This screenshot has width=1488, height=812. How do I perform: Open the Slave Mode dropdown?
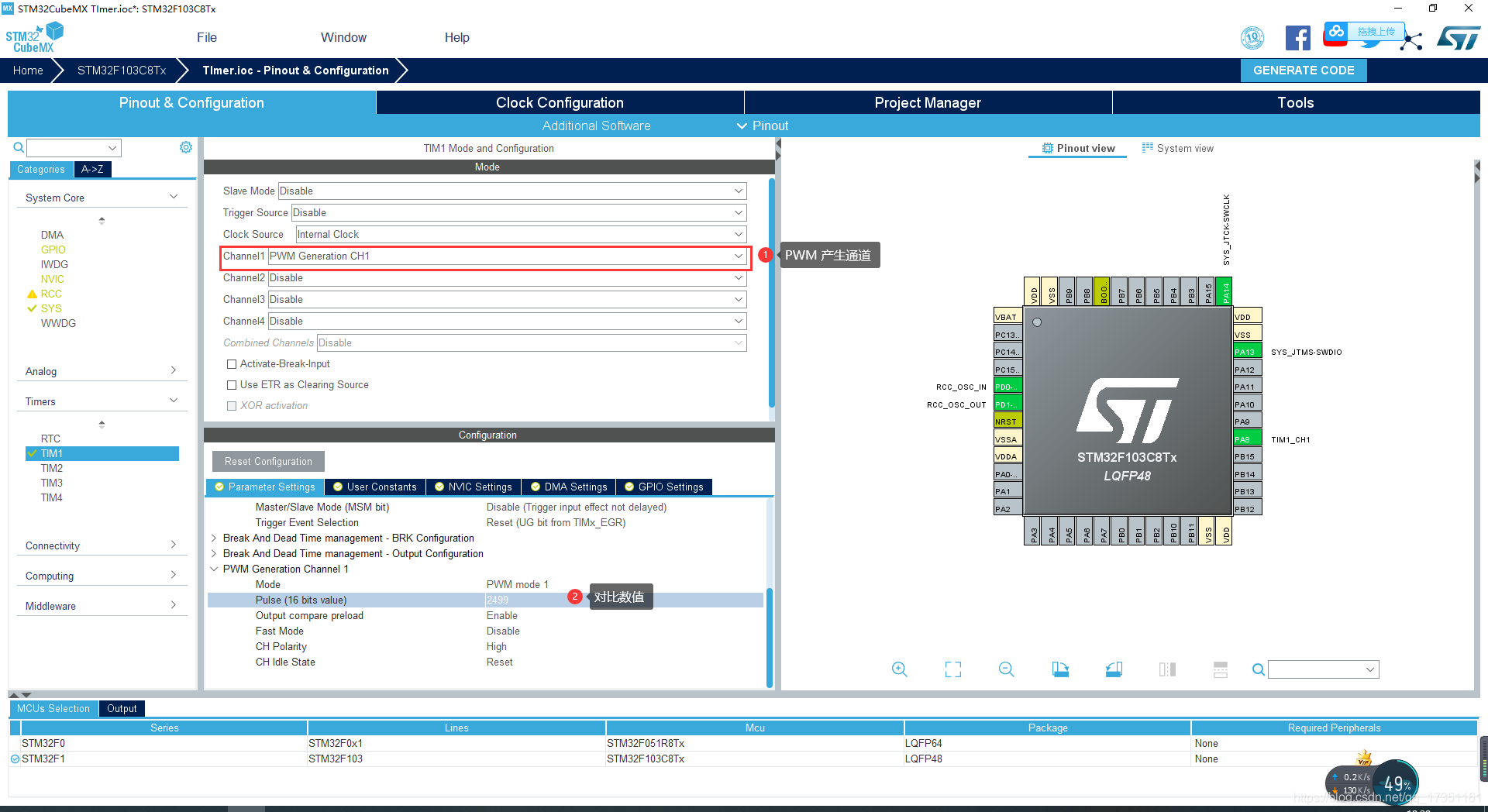point(511,191)
